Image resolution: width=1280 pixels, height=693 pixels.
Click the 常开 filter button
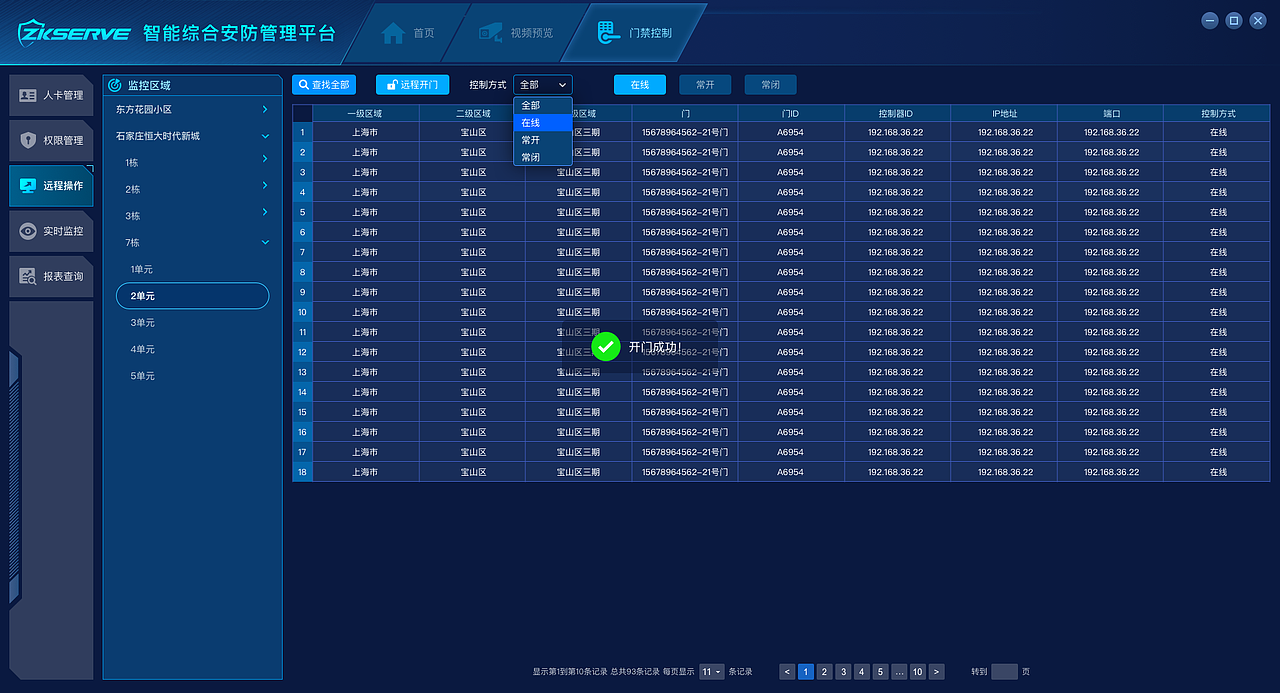705,85
